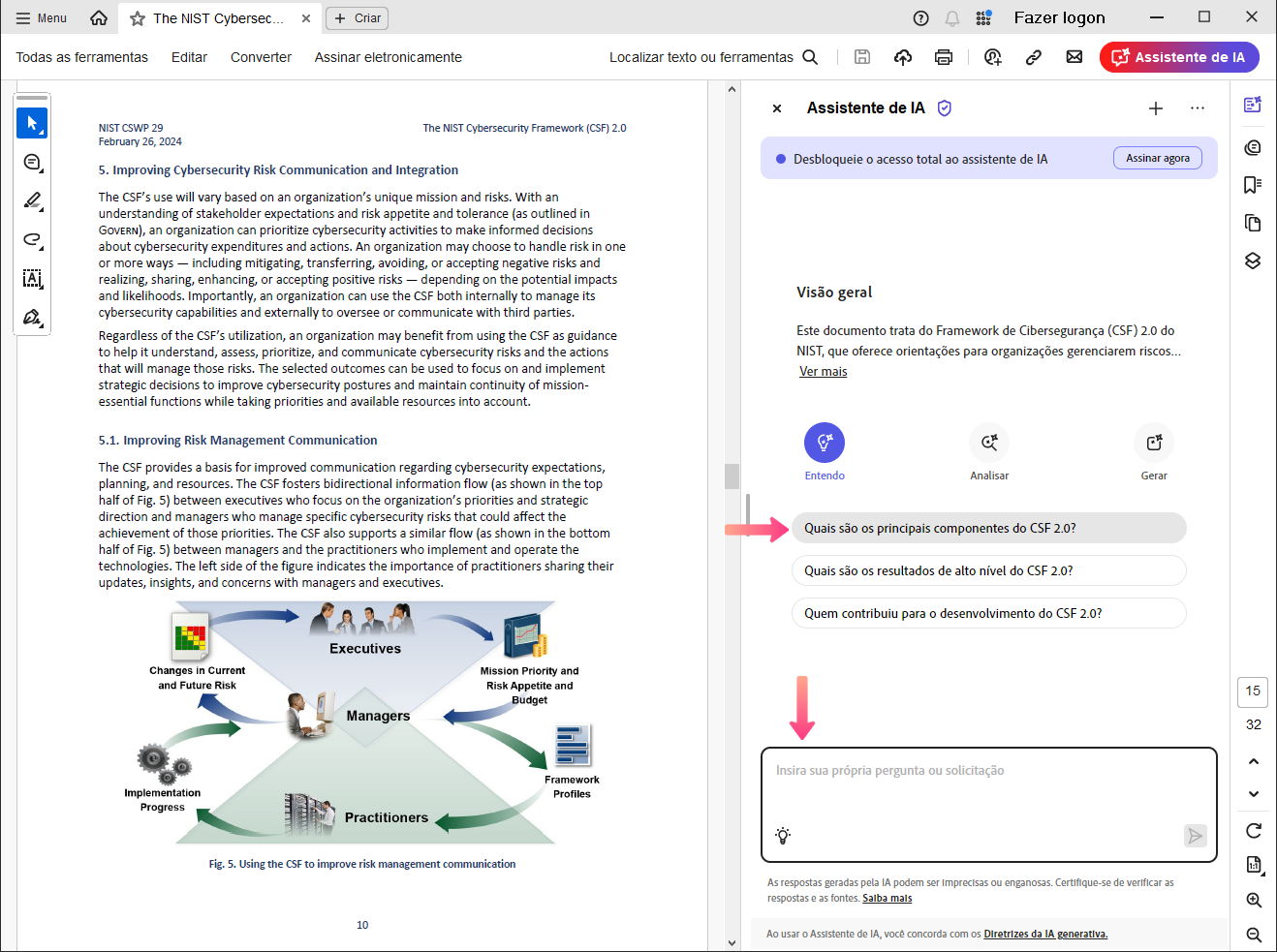Select the signature pen tool
Viewport: 1277px width, 952px height.
[x=32, y=318]
